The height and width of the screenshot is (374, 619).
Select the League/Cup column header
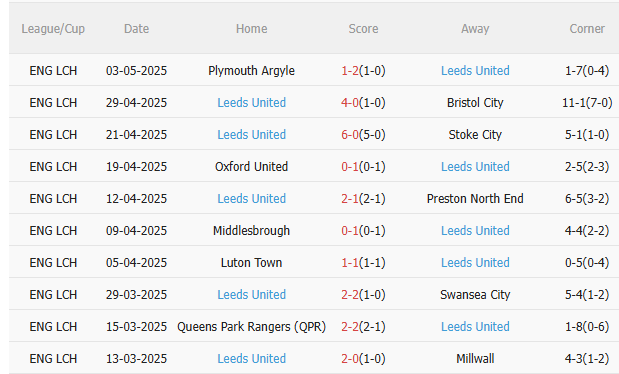(x=53, y=29)
